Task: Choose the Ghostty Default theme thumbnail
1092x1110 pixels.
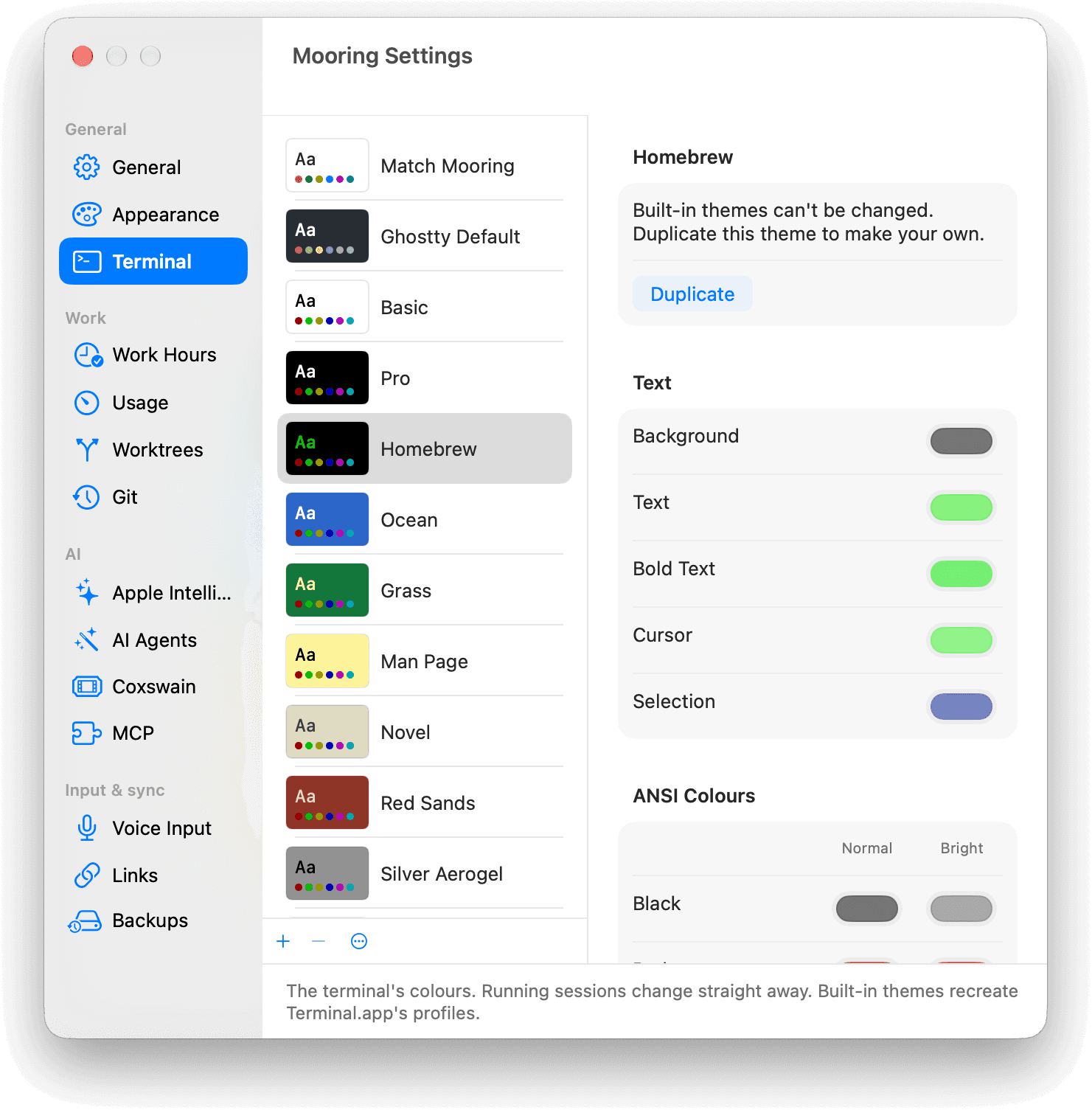Action: [x=327, y=236]
